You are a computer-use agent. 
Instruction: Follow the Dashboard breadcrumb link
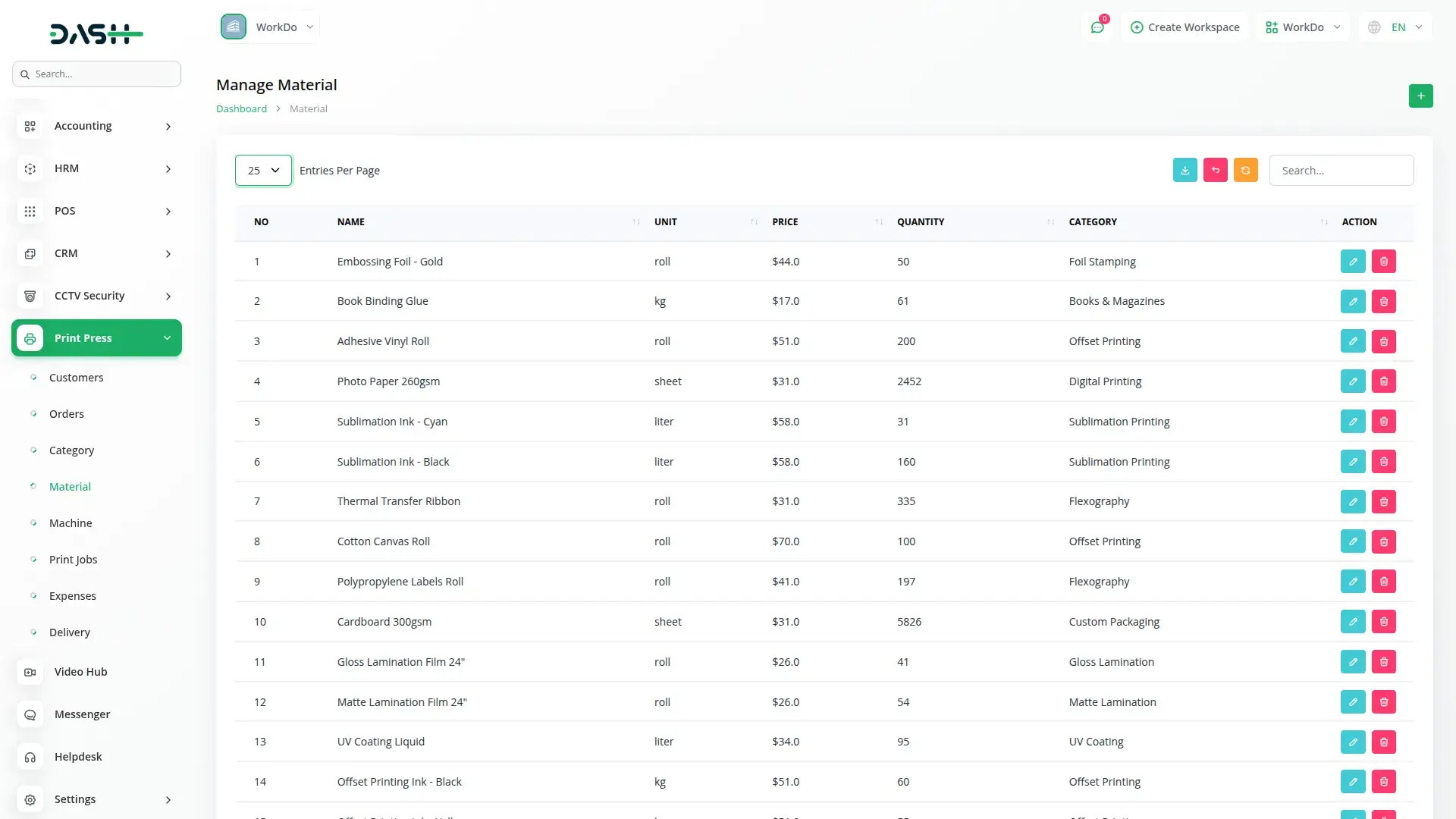[241, 108]
